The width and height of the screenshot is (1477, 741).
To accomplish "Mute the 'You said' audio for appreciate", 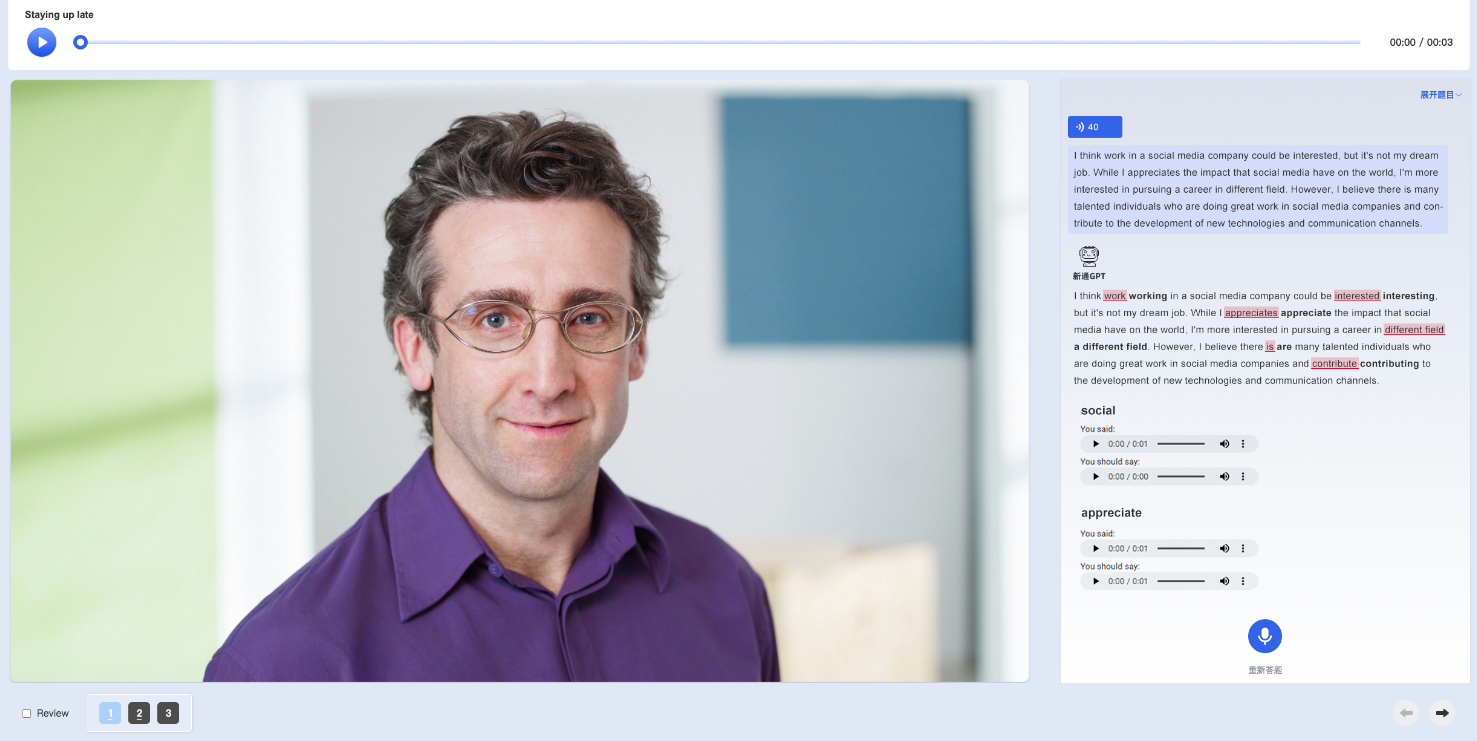I will 1224,549.
